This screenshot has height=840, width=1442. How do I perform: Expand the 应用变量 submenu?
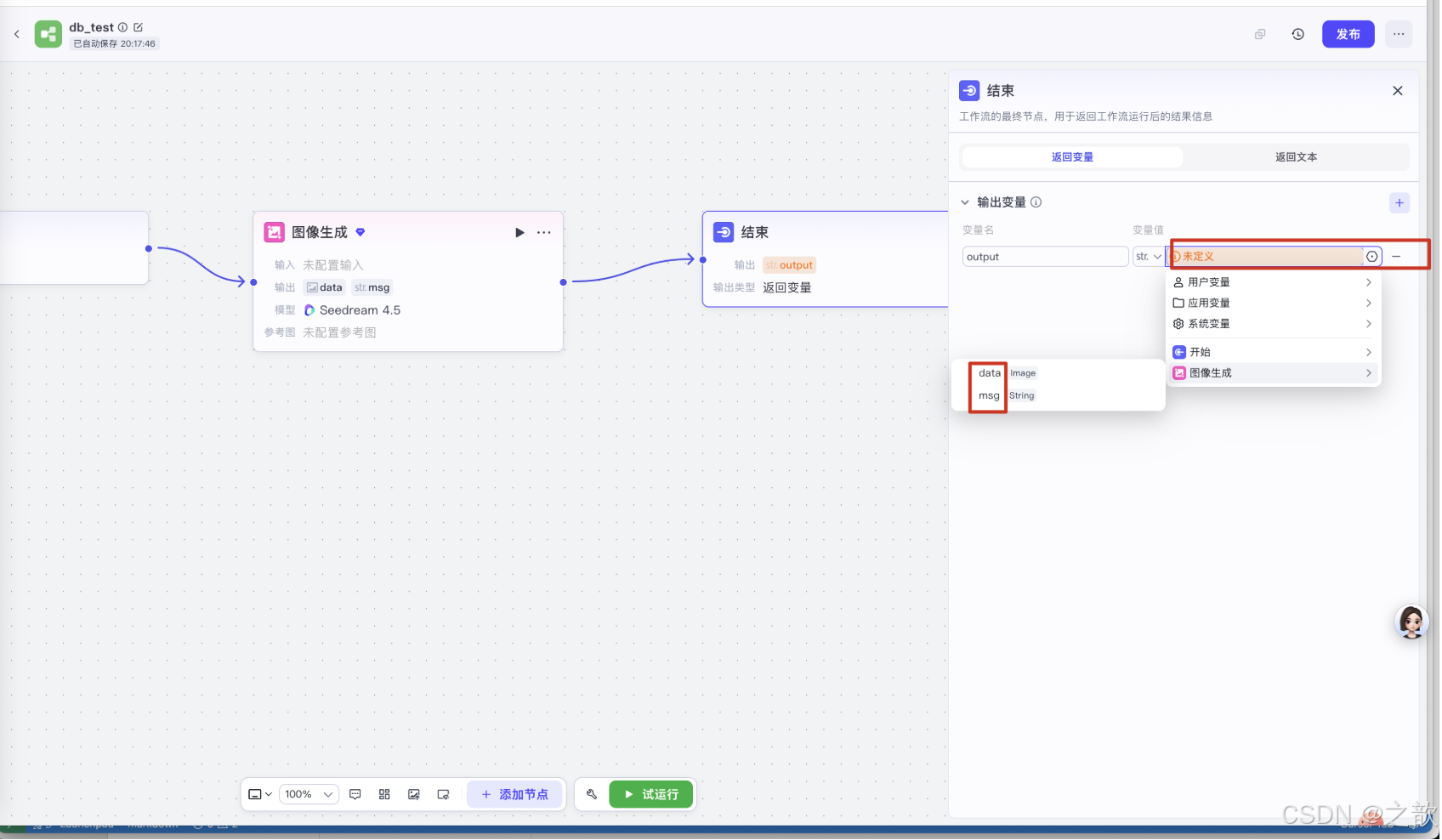pyautogui.click(x=1273, y=304)
